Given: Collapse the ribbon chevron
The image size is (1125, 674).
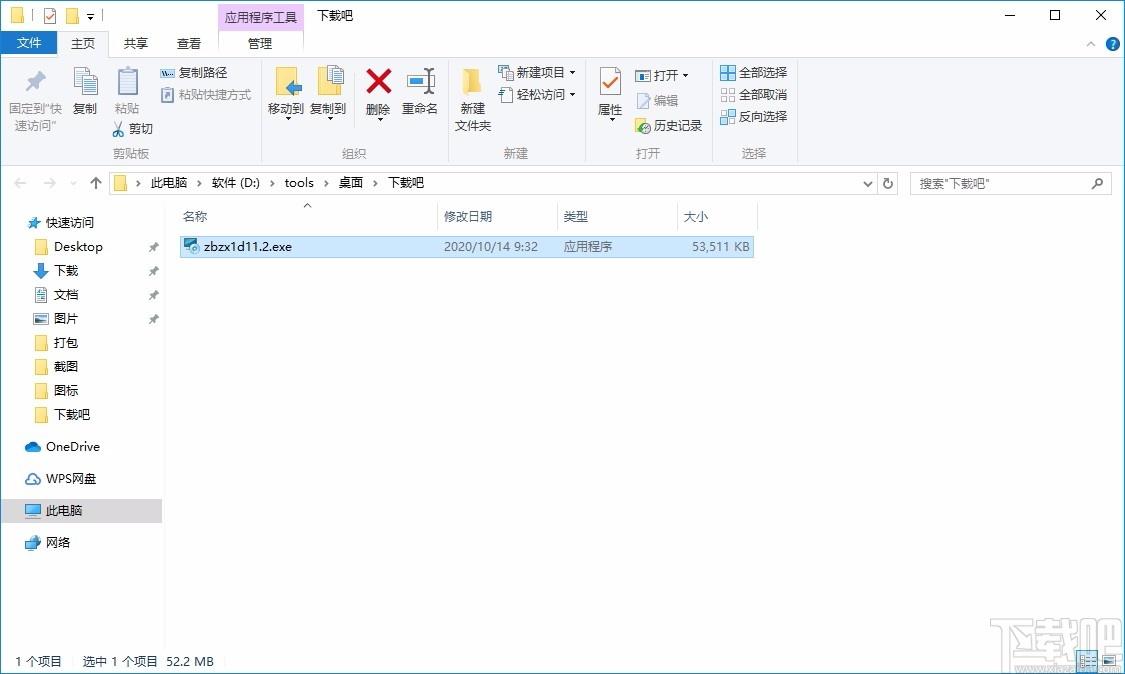Looking at the screenshot, I should point(1091,44).
